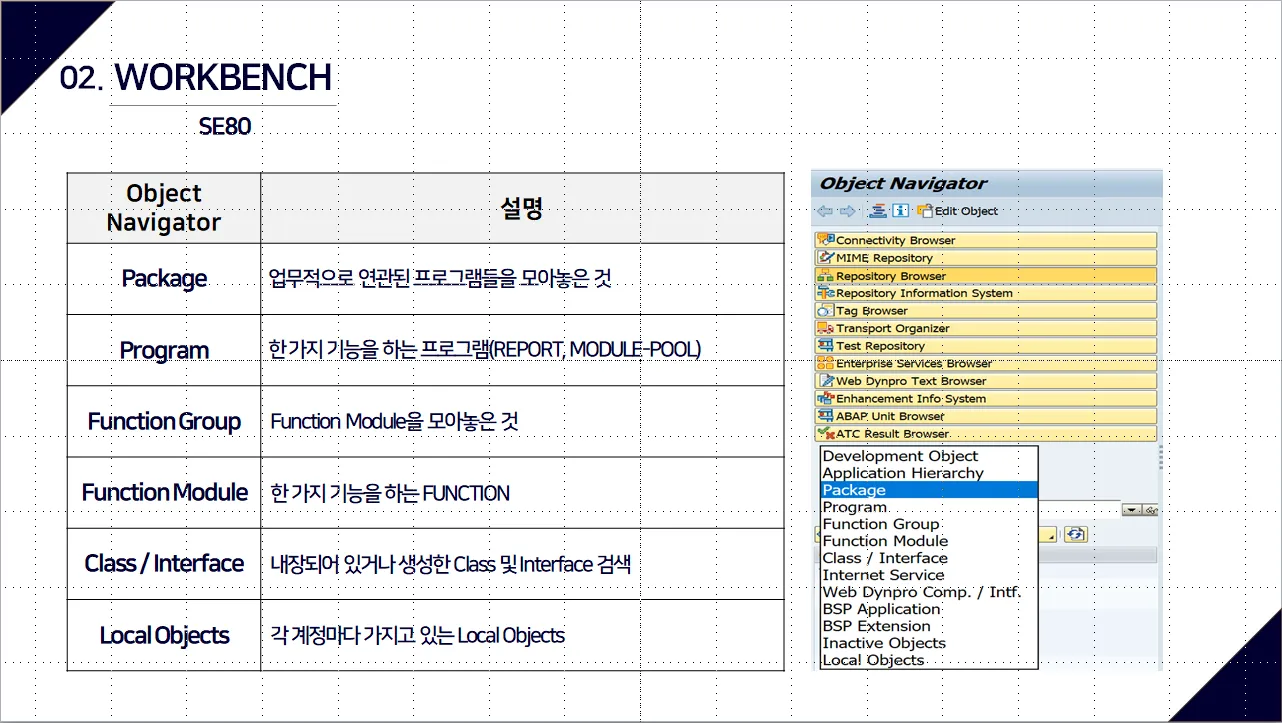1282x723 pixels.
Task: Open the Enhancement Info System
Action: 910,398
